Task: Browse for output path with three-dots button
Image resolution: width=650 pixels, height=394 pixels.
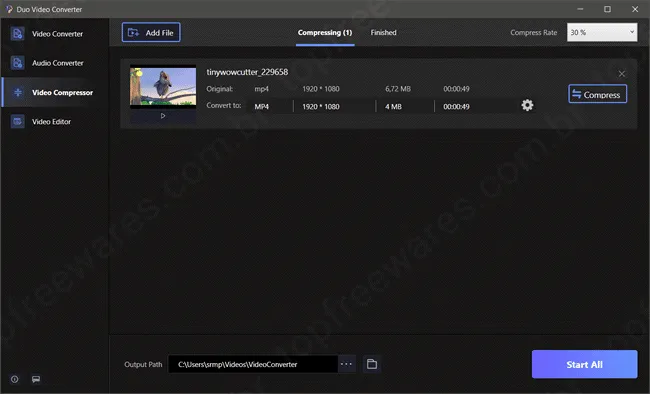Action: [346, 364]
